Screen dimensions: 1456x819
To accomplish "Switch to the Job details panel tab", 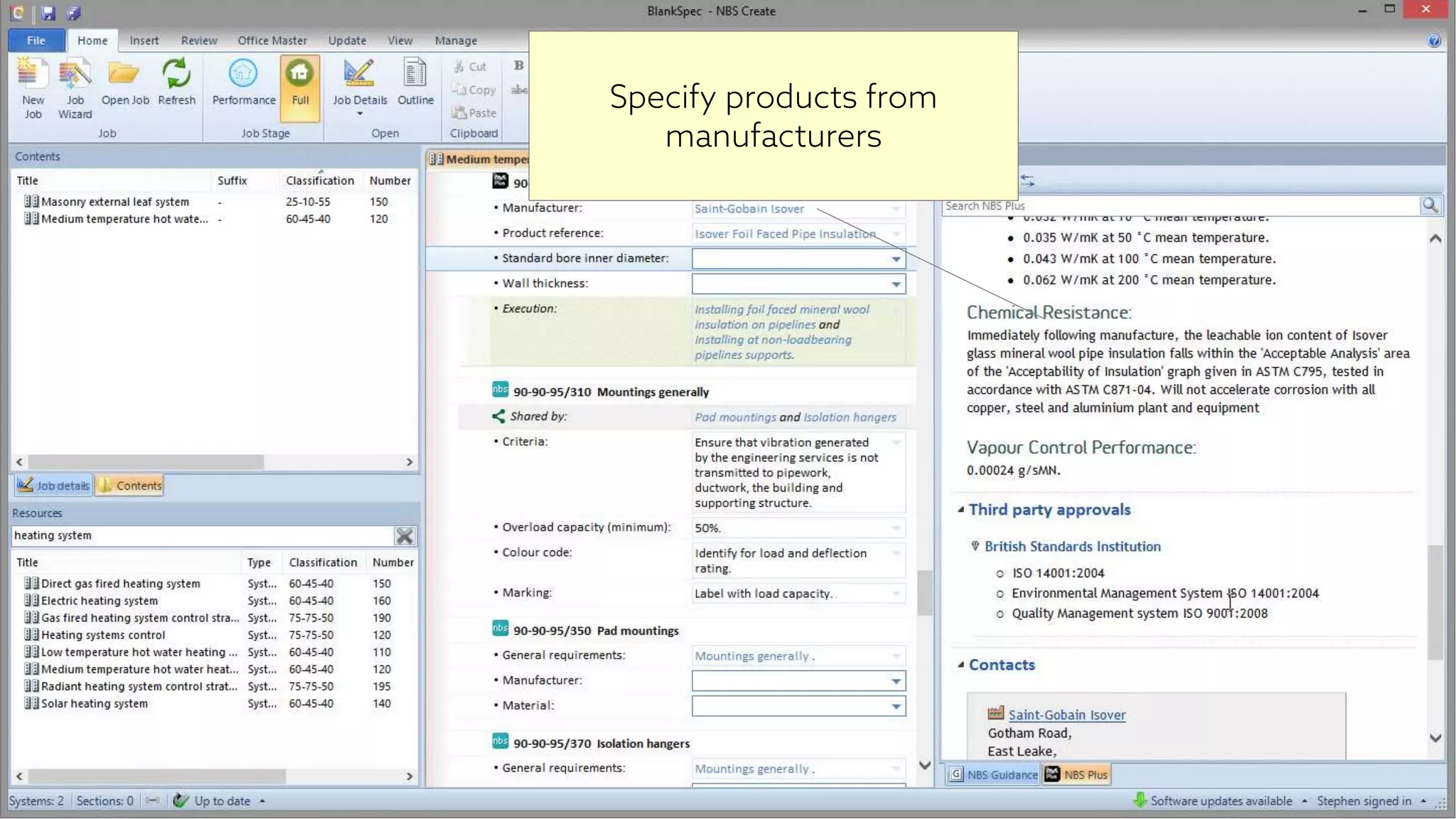I will point(53,486).
